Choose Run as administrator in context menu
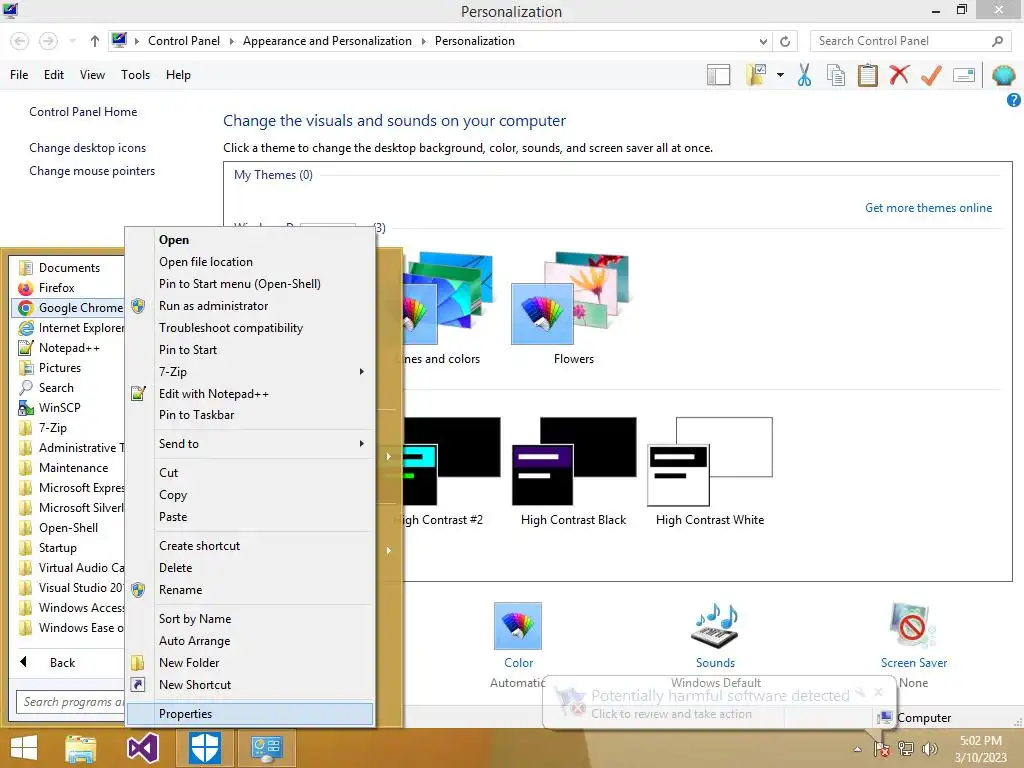Screen dimensions: 1024x768 [250, 306]
